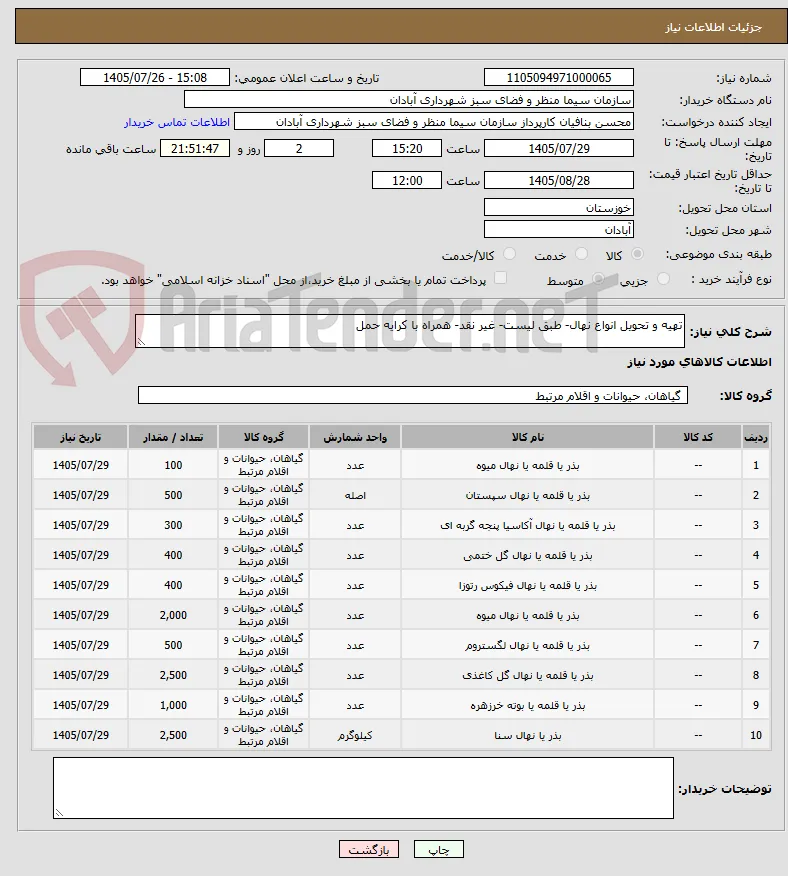Click the شماره نیاز field 1105094971000065

tap(559, 77)
